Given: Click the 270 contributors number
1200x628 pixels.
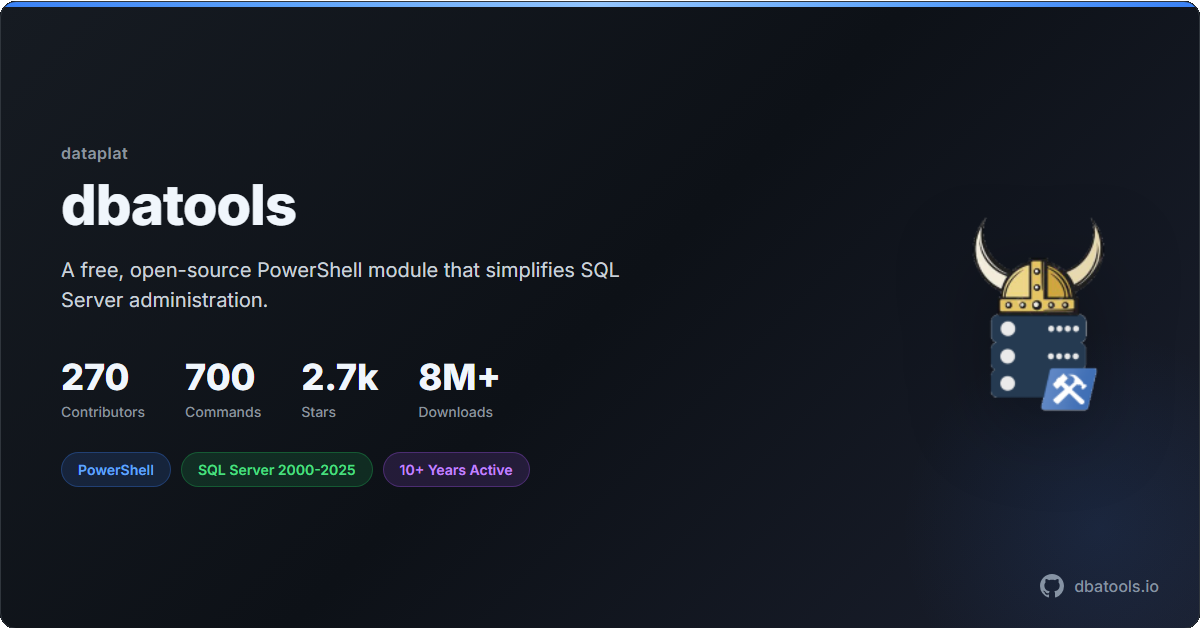Looking at the screenshot, I should 95,377.
